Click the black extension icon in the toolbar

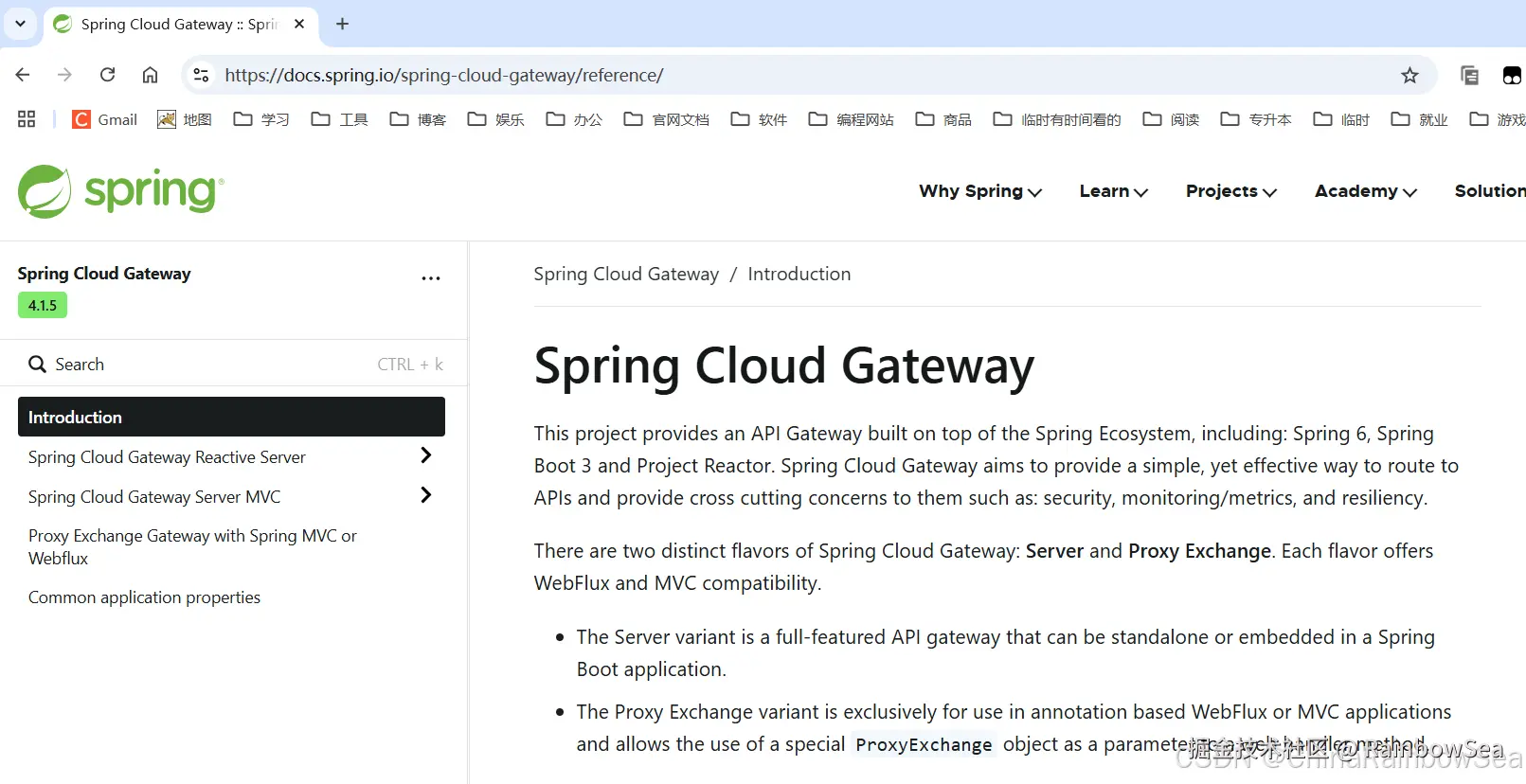click(1512, 75)
